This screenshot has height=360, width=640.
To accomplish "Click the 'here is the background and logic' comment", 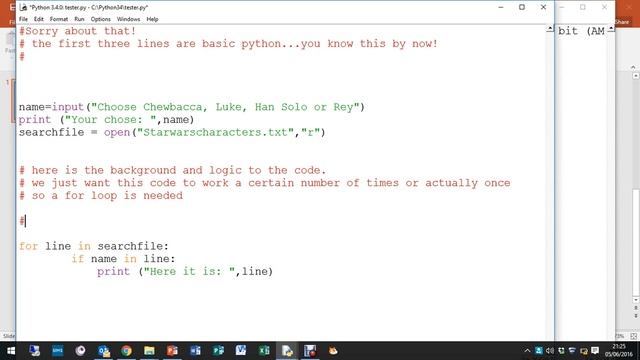I will (x=173, y=170).
